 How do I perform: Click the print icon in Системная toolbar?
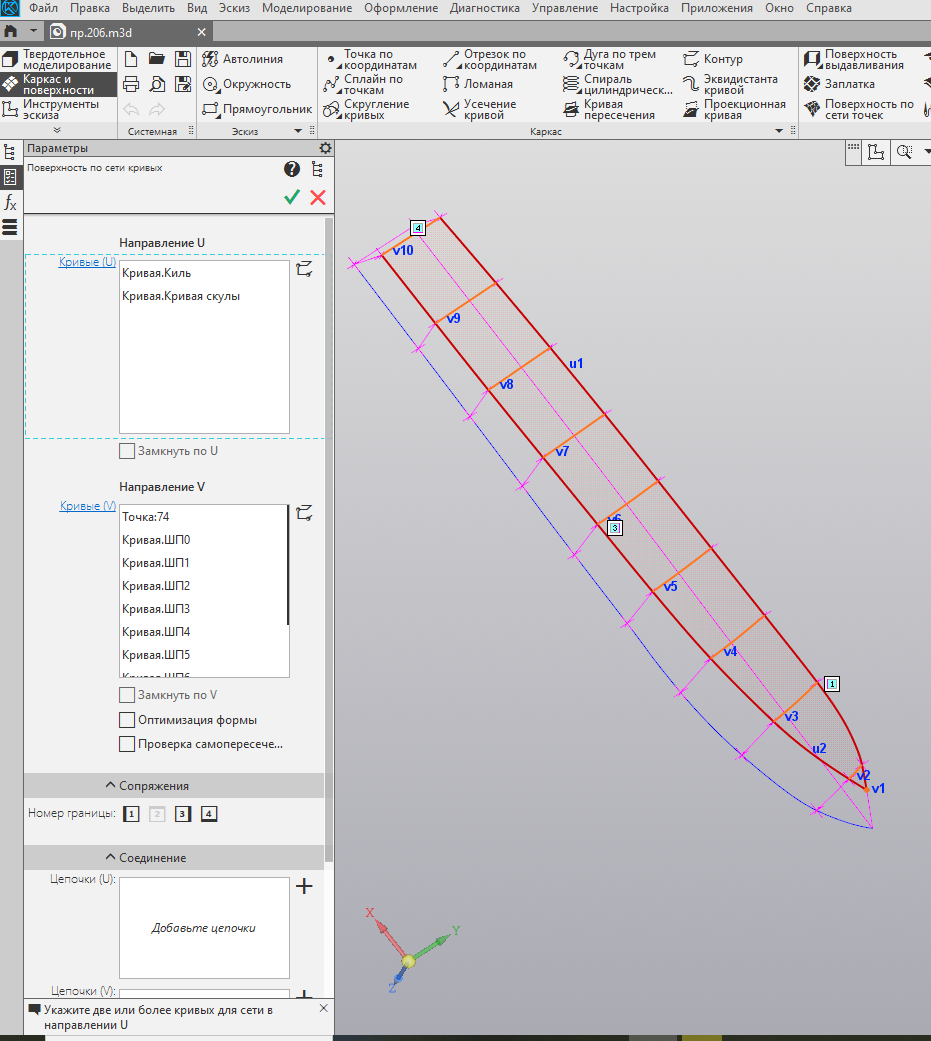[131, 84]
